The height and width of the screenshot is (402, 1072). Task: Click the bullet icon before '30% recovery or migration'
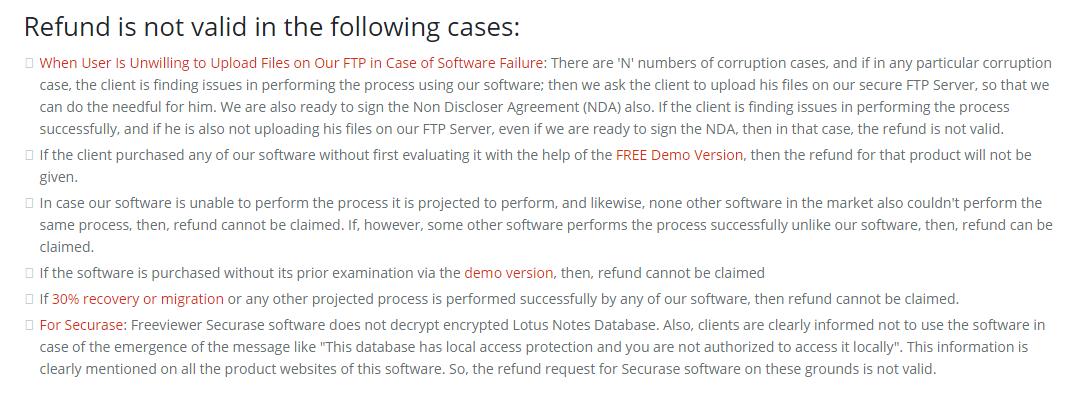click(29, 299)
